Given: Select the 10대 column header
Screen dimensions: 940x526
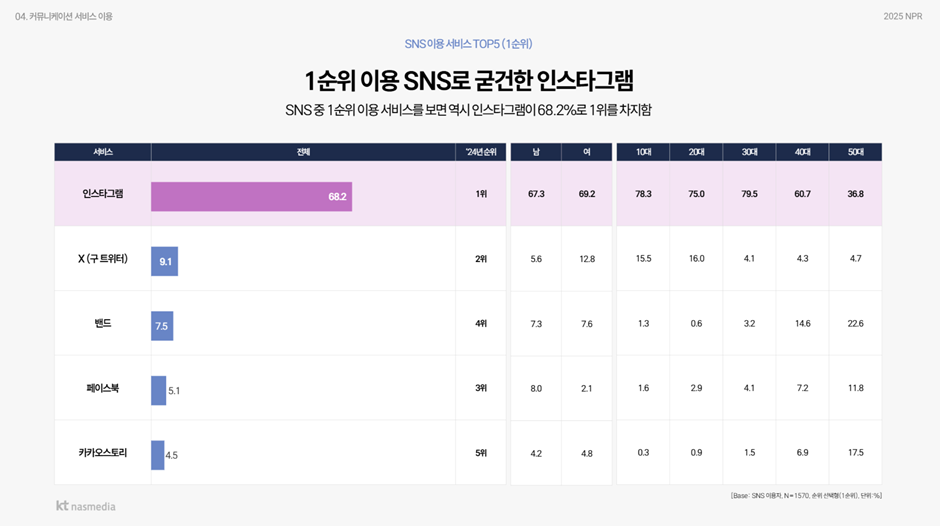Looking at the screenshot, I should pos(643,152).
